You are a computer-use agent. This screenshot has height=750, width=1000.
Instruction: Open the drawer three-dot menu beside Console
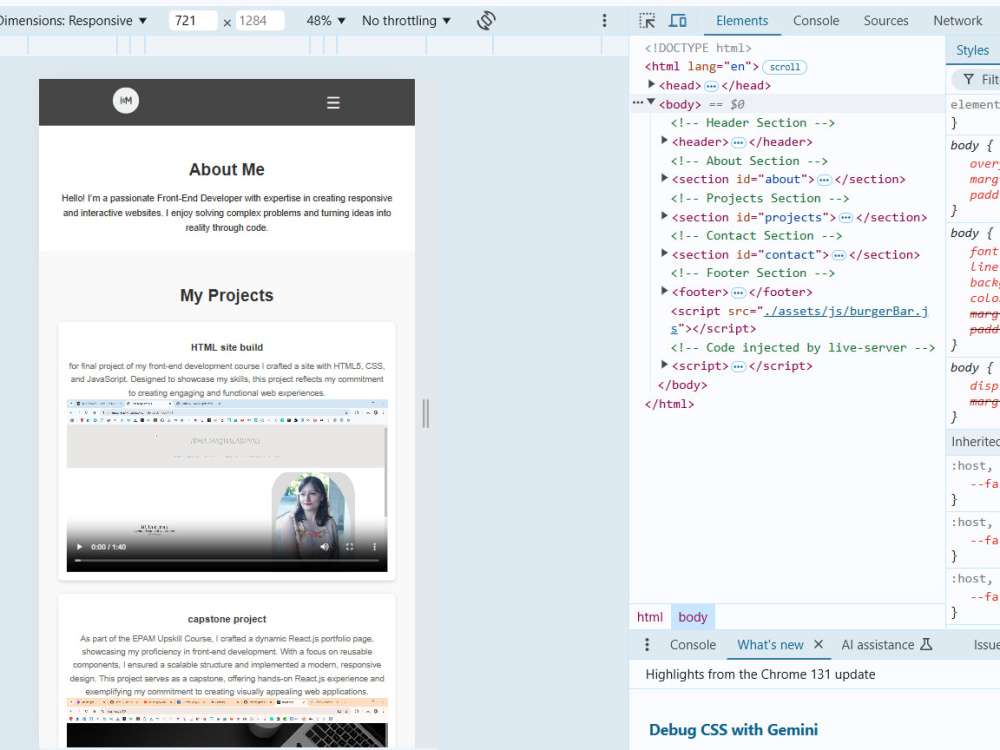coord(647,645)
